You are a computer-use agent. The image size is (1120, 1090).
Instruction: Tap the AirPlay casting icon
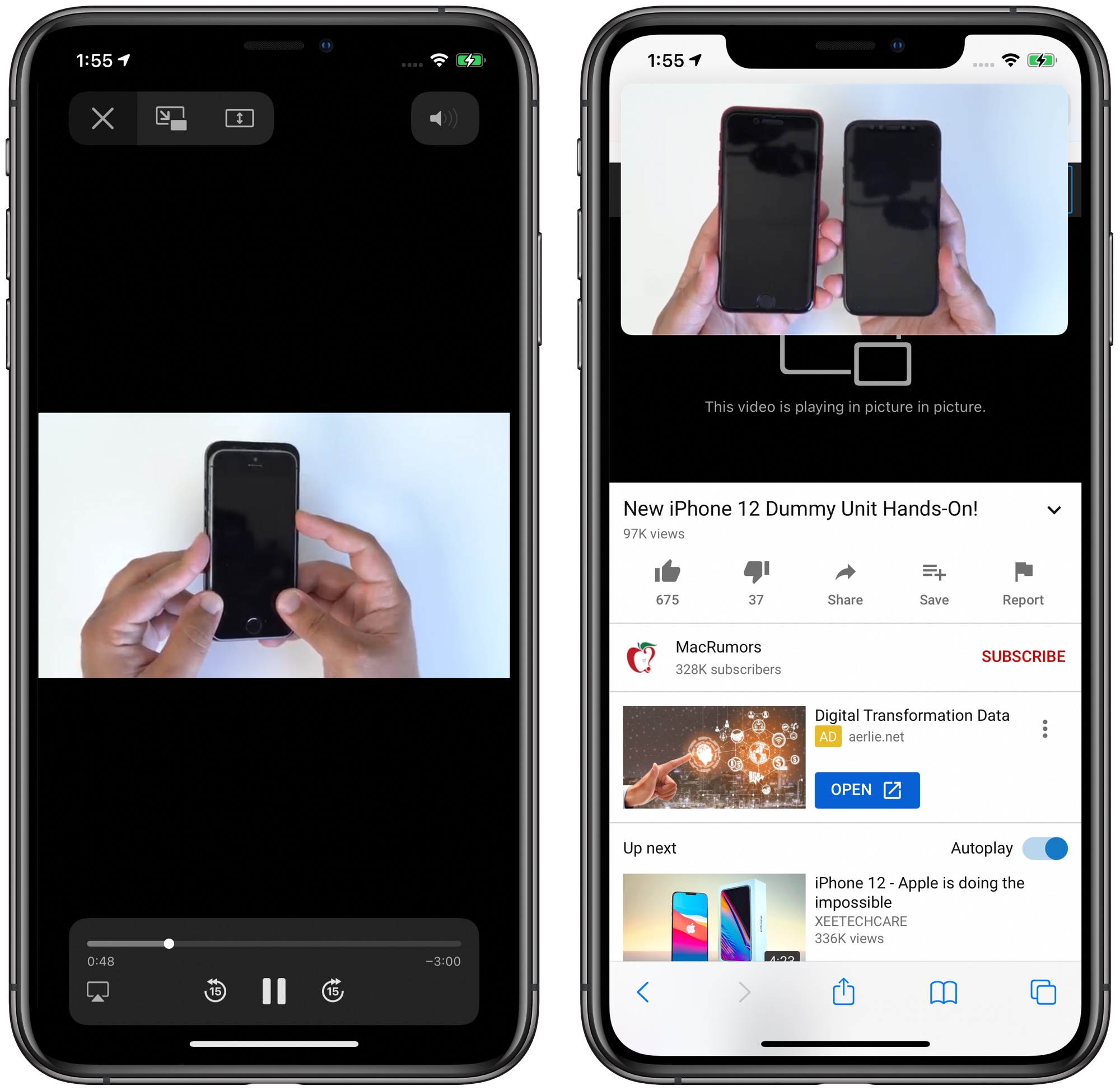click(x=98, y=994)
